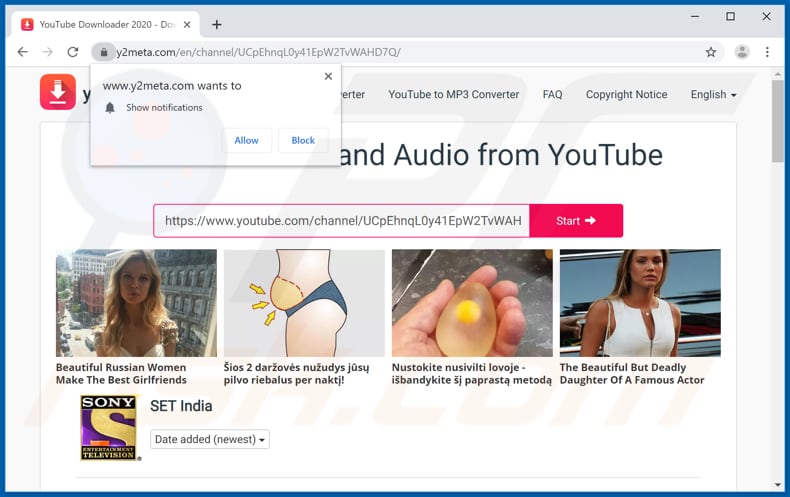This screenshot has width=790, height=497.
Task: Expand the English language dropdown
Action: 713,94
